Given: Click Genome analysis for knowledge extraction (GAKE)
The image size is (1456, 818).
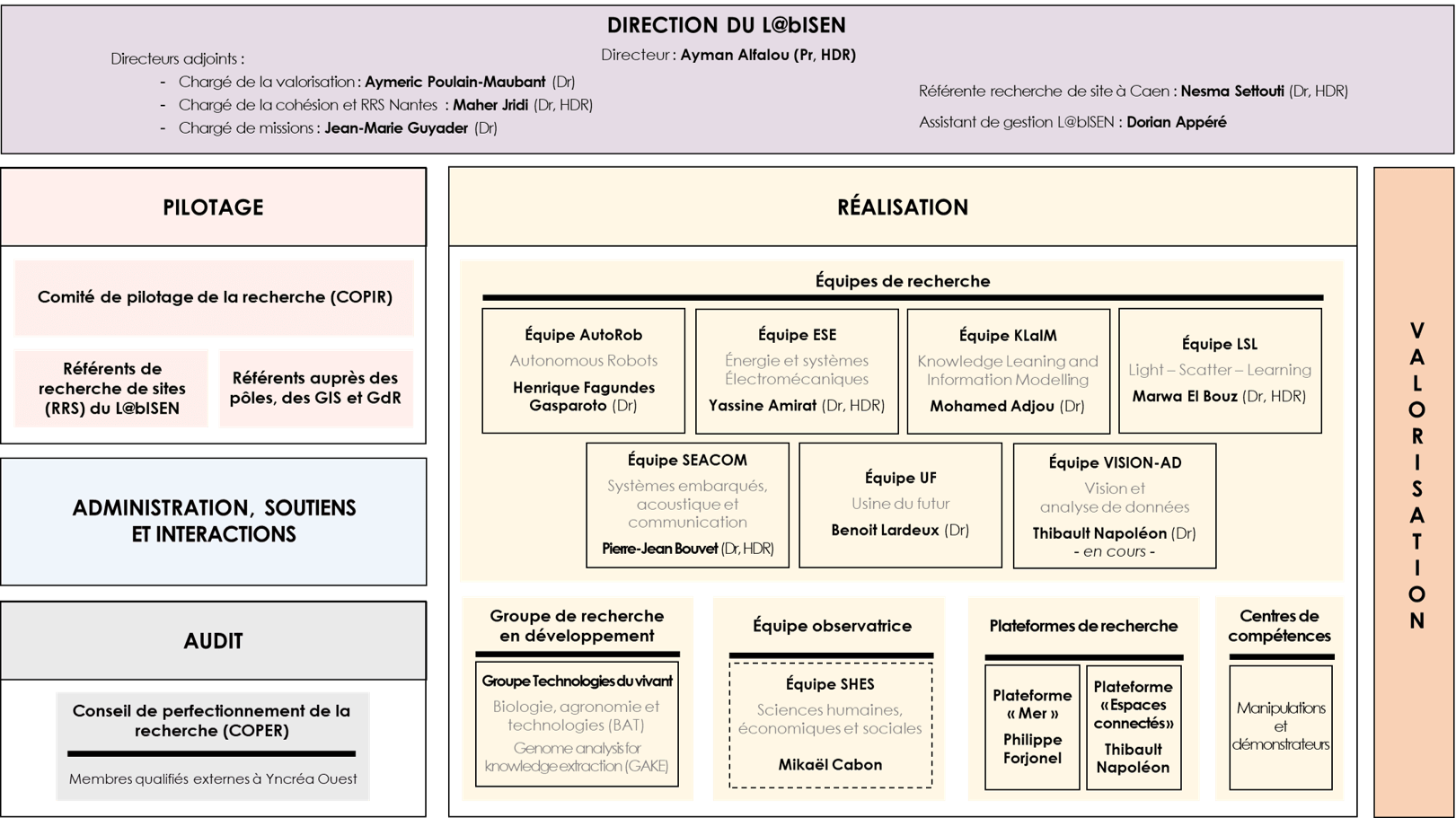Looking at the screenshot, I should click(x=577, y=757).
